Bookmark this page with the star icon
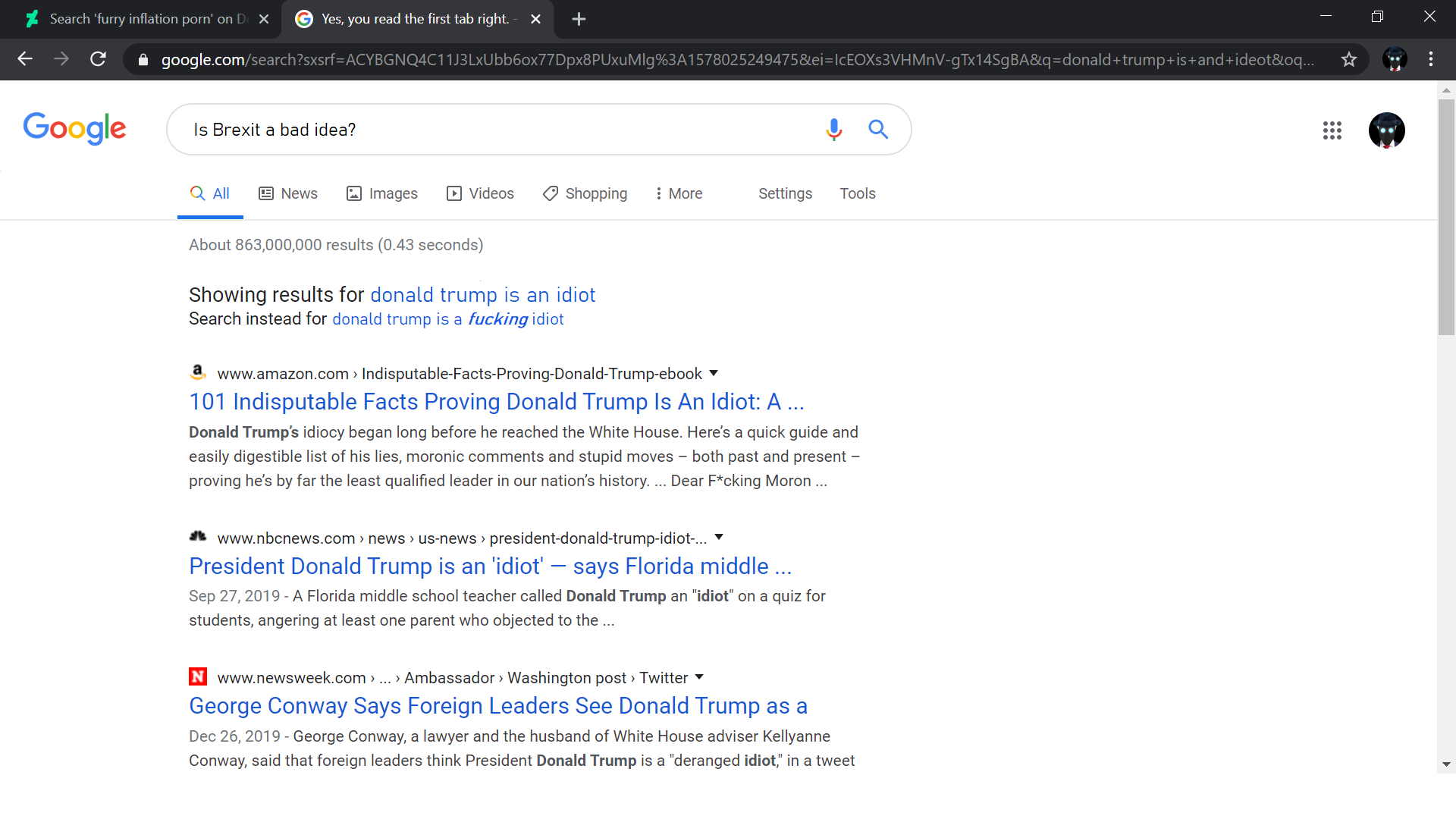The width and height of the screenshot is (1456, 819). (x=1348, y=59)
